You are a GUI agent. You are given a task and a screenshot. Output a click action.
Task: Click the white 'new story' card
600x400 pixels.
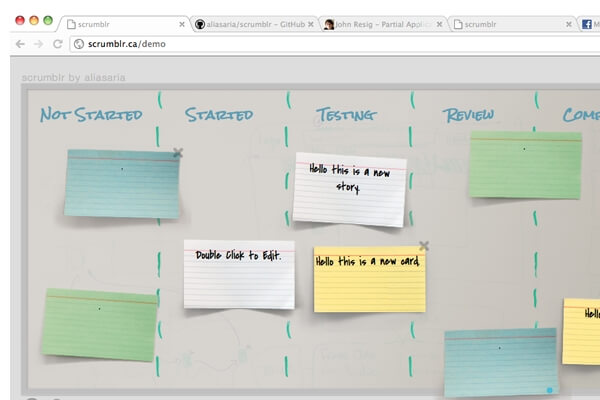tap(350, 190)
